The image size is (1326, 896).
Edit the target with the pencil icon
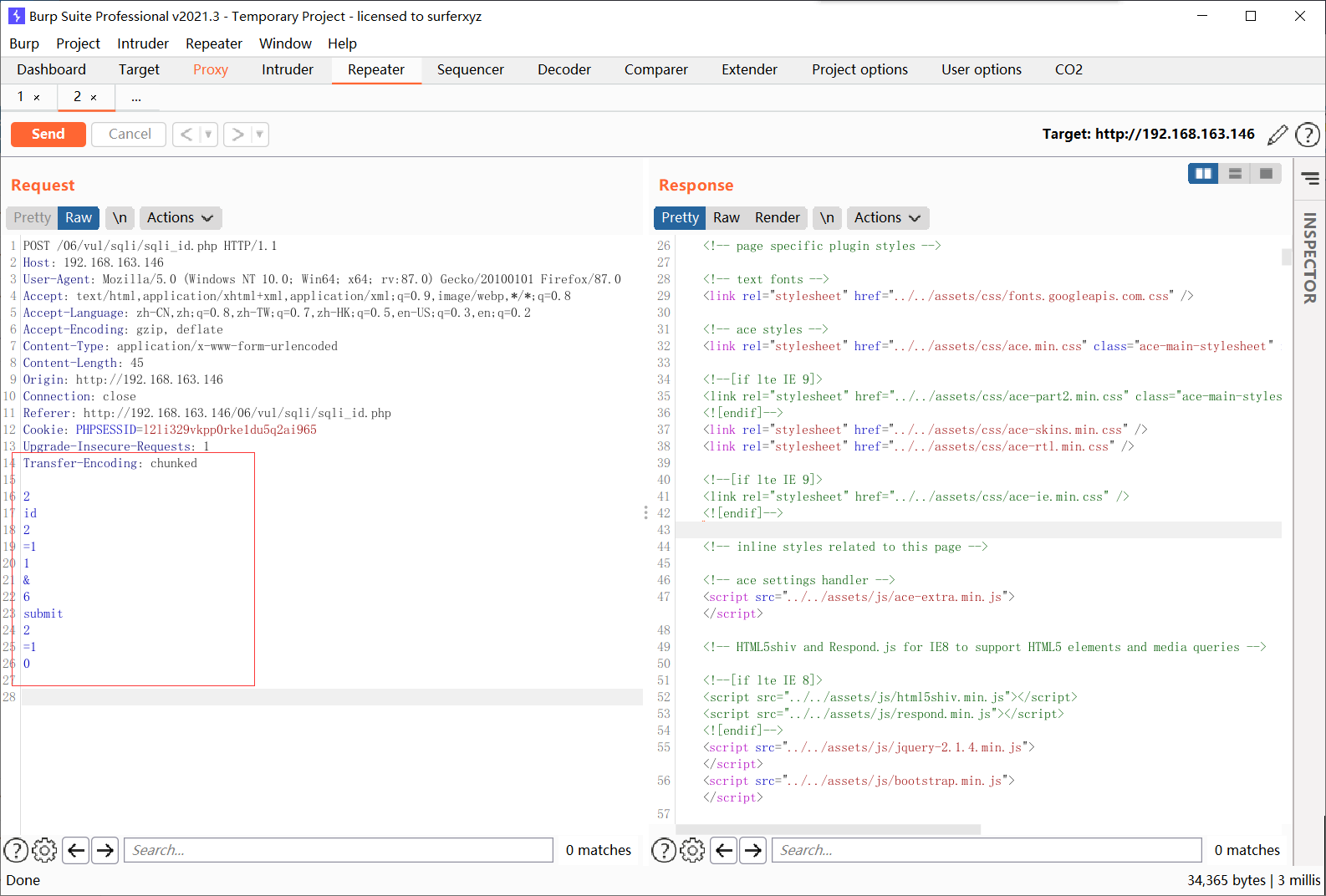coord(1278,135)
